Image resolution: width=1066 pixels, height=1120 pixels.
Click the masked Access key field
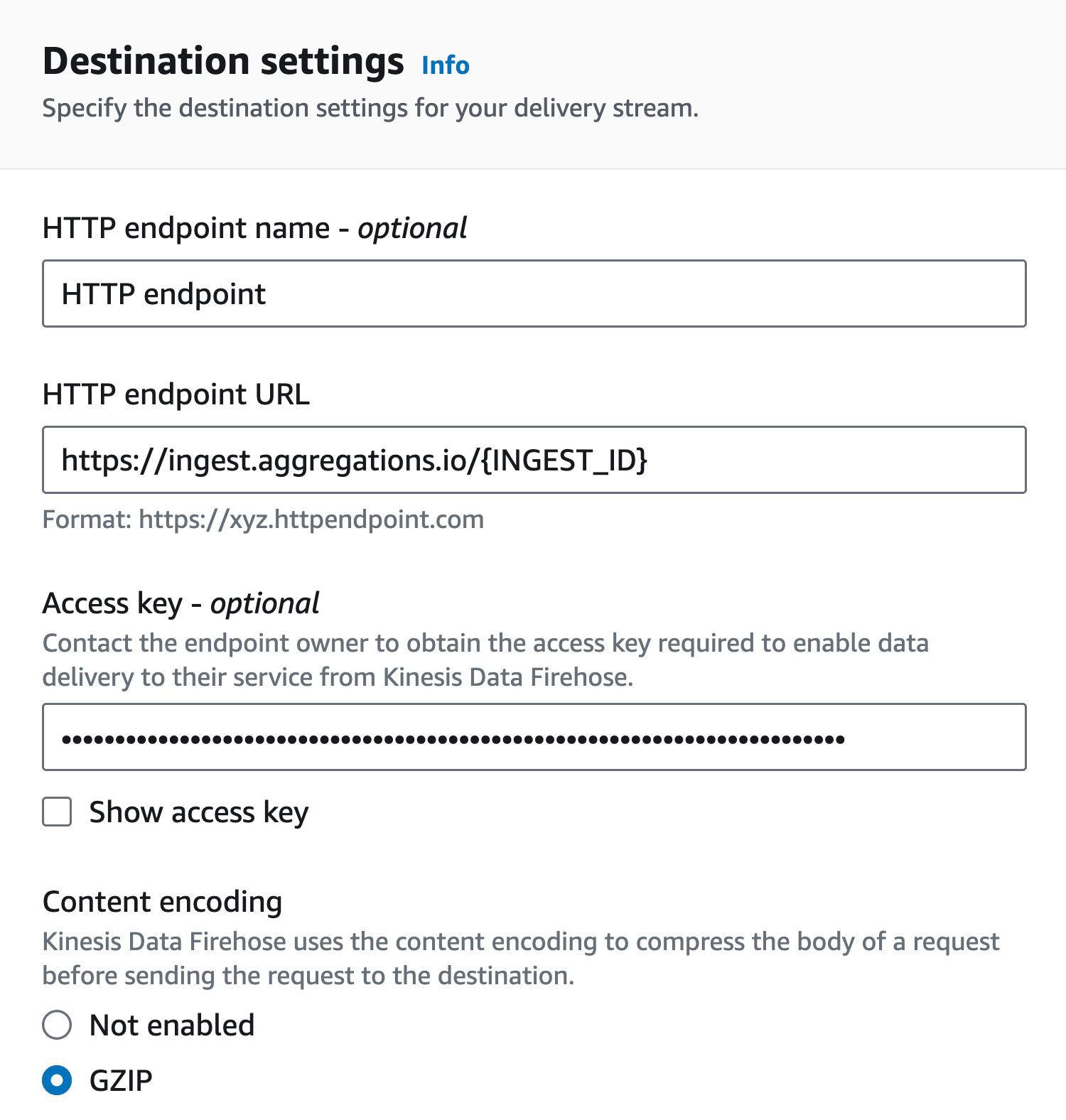534,737
